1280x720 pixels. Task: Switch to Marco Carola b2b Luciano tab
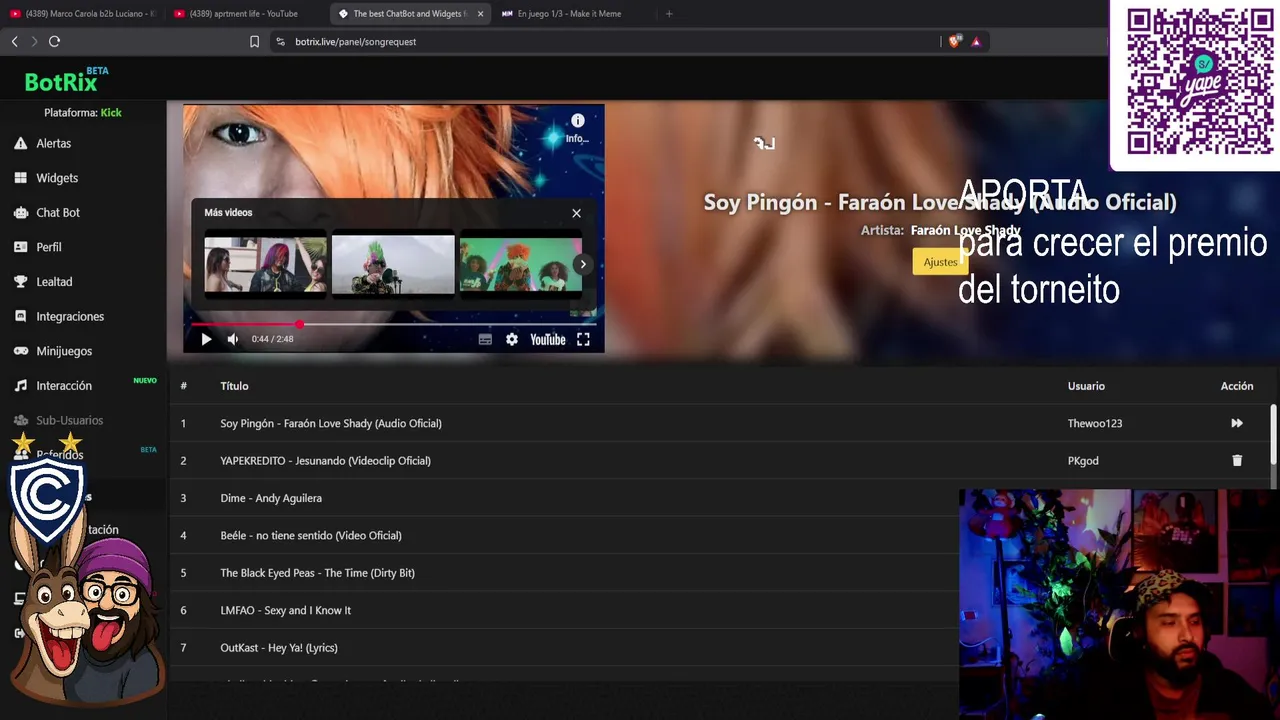click(83, 14)
